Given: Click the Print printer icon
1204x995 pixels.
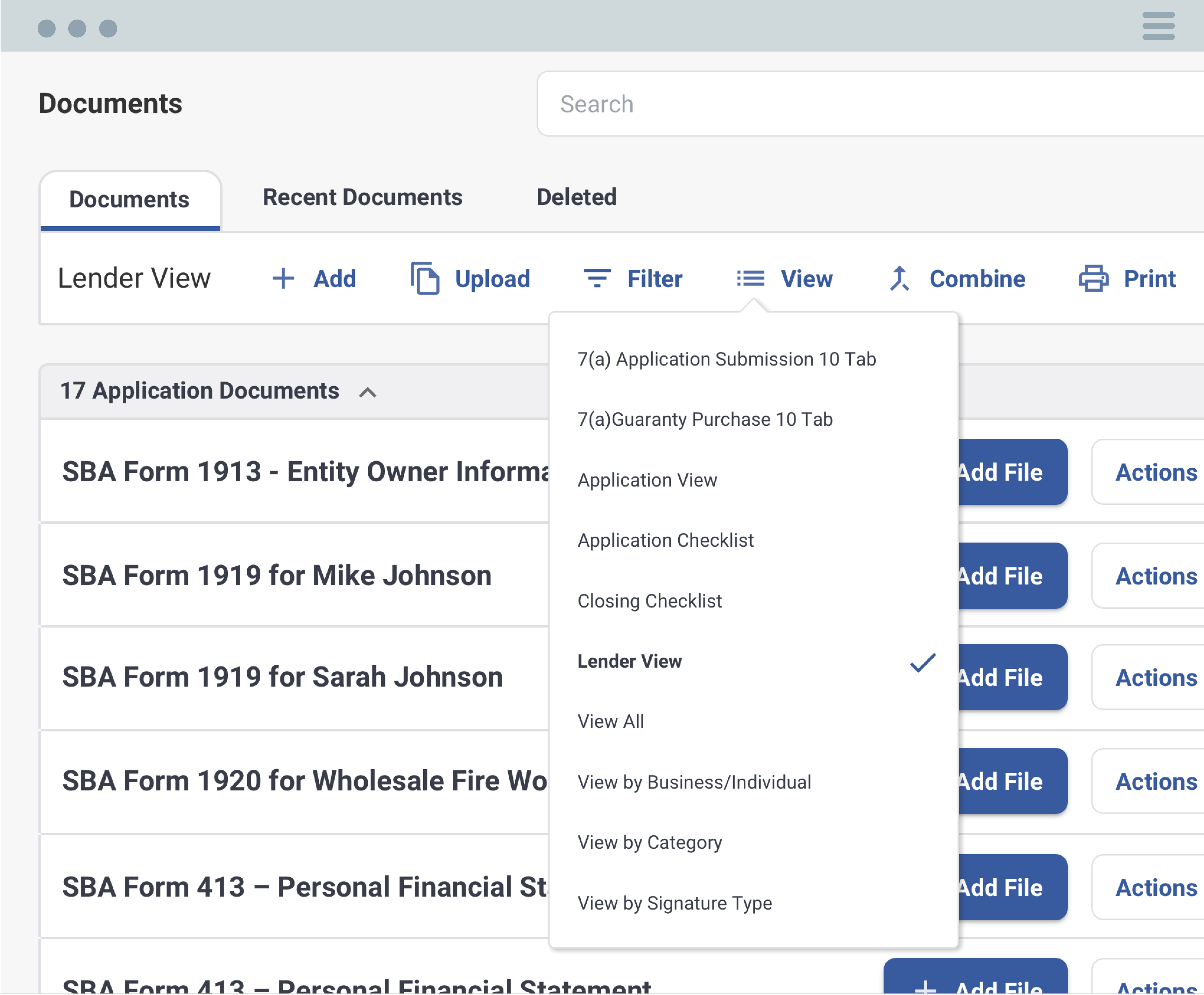Looking at the screenshot, I should click(x=1093, y=278).
